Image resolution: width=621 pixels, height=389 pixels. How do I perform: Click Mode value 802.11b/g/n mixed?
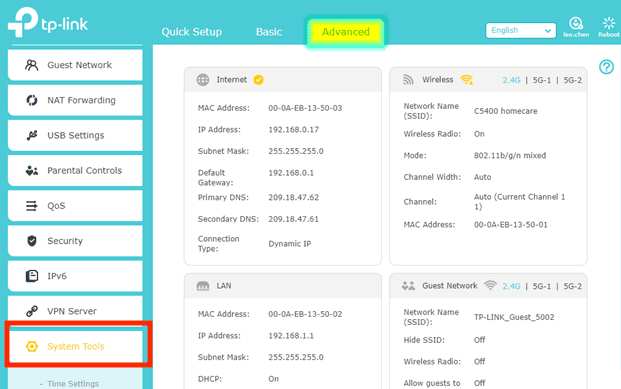510,155
